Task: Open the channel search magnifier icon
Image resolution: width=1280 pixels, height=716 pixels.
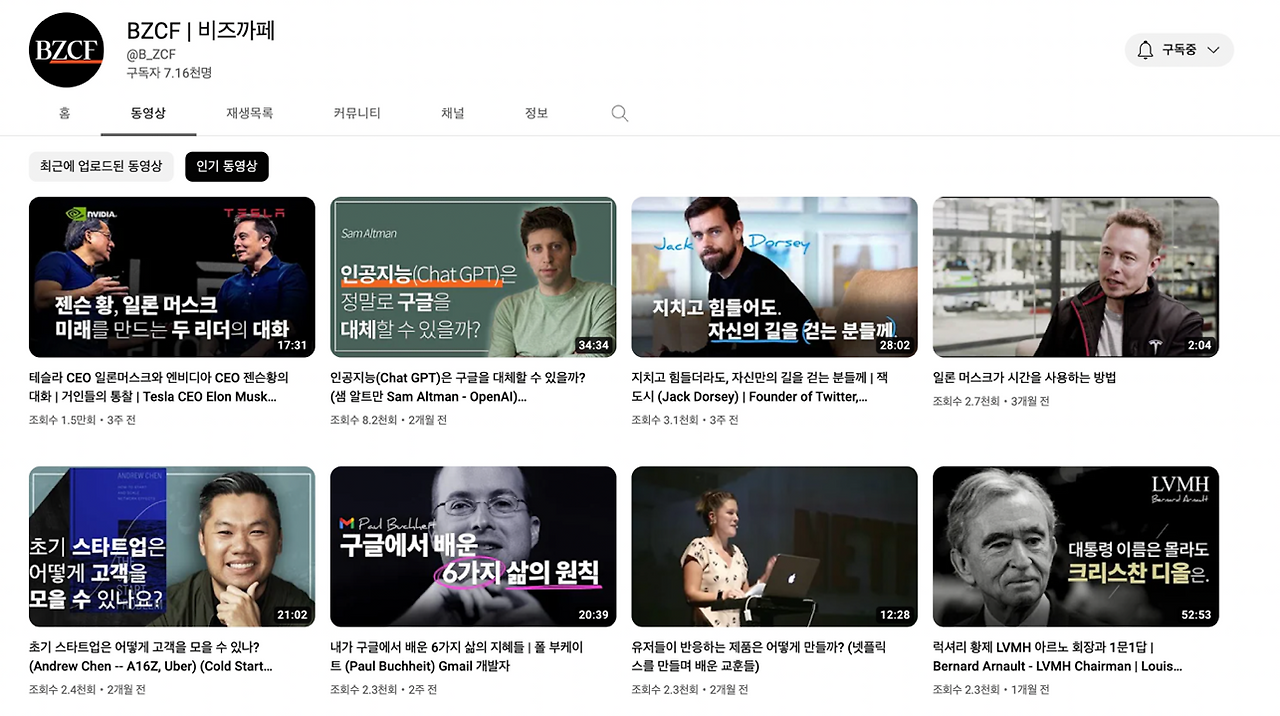Action: coord(620,114)
